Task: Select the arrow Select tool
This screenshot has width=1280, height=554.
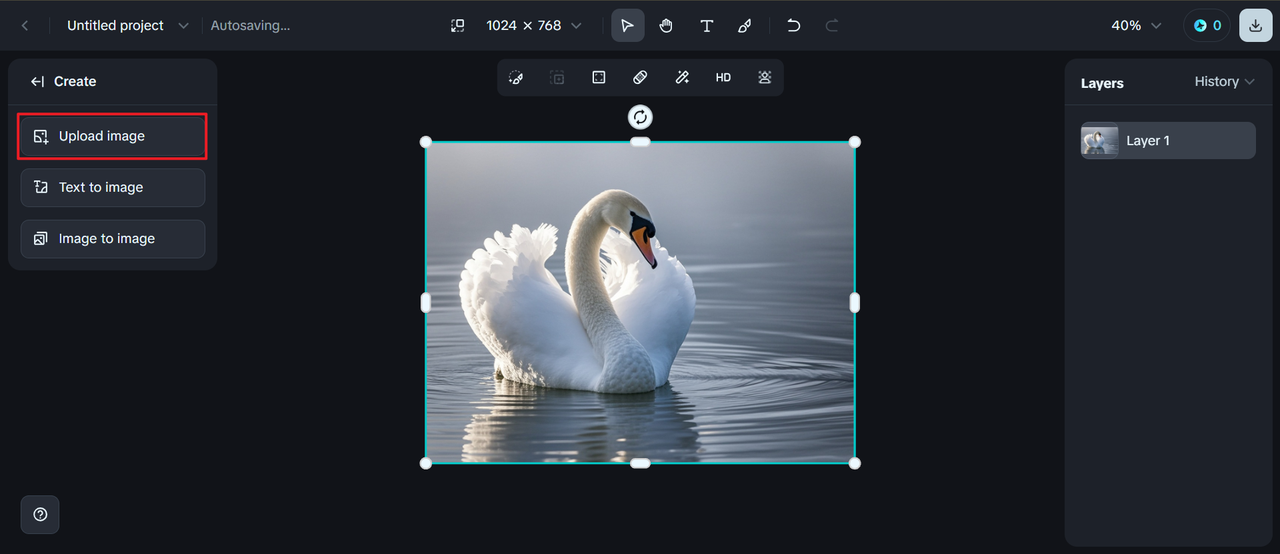Action: [x=628, y=26]
